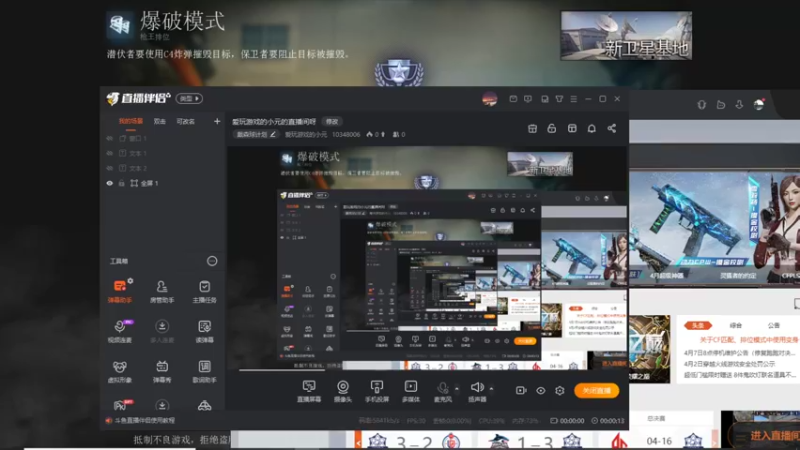Expand speaker options arrow
This screenshot has width=800, height=450.
(491, 389)
